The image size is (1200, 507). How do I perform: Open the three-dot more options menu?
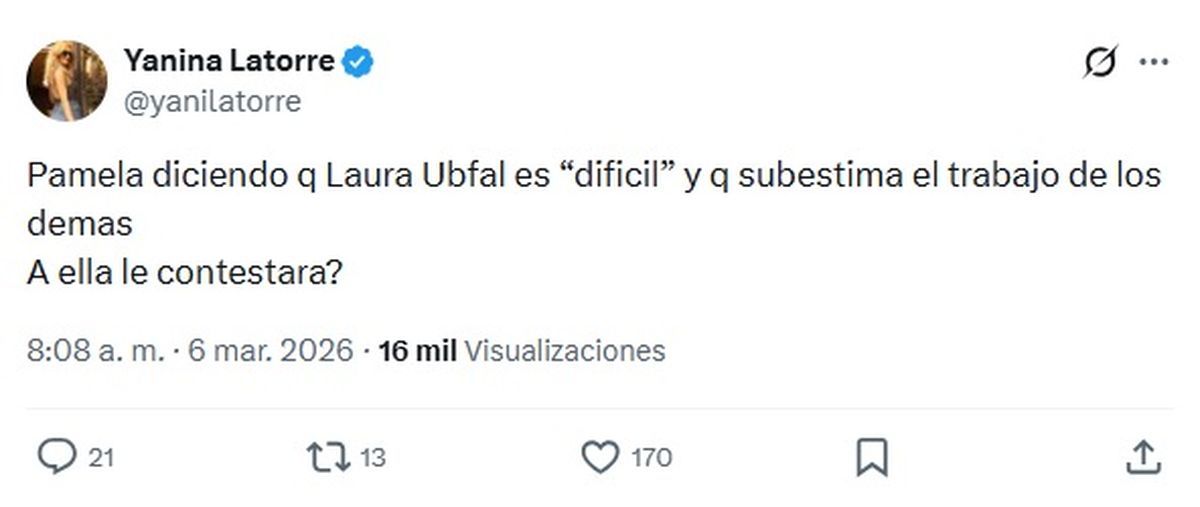[1153, 62]
